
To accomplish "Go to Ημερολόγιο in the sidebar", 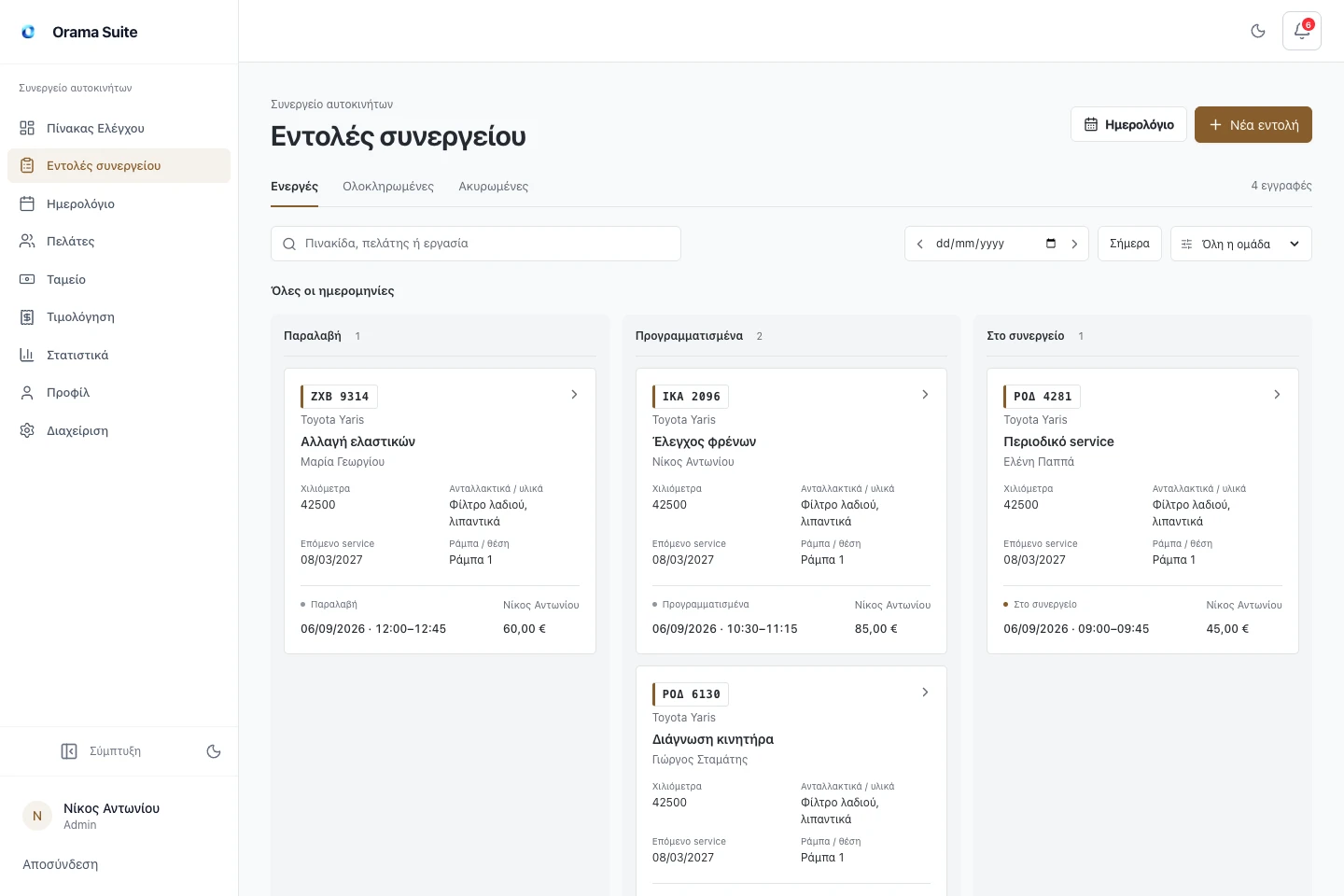I will [119, 203].
